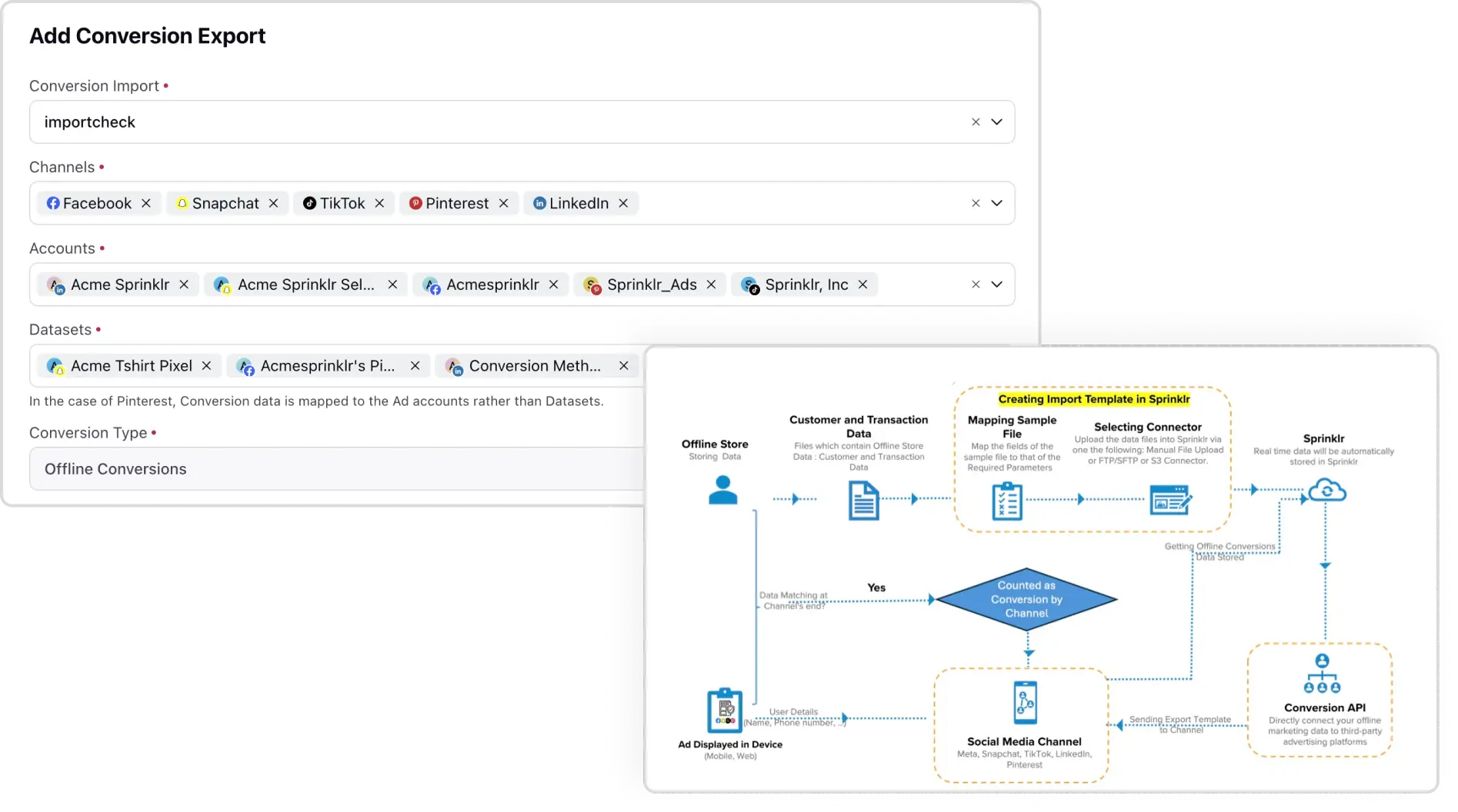Click the Counted as Conversion by Channel diamond
Screen dimensions: 1458x812
1026,600
